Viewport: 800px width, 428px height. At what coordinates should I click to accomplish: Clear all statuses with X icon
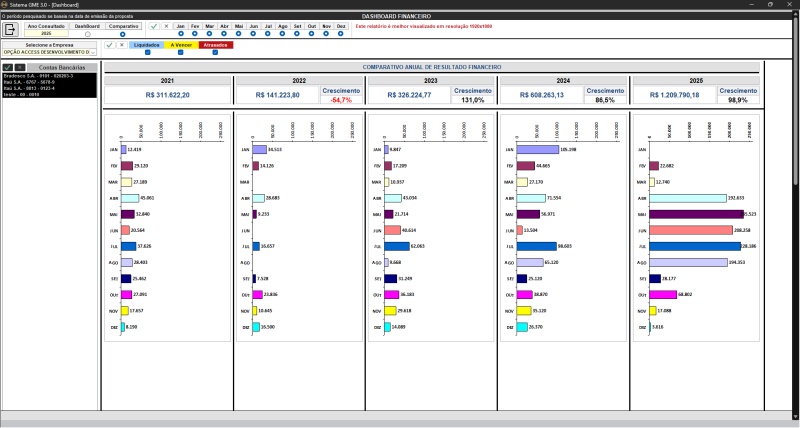click(122, 45)
